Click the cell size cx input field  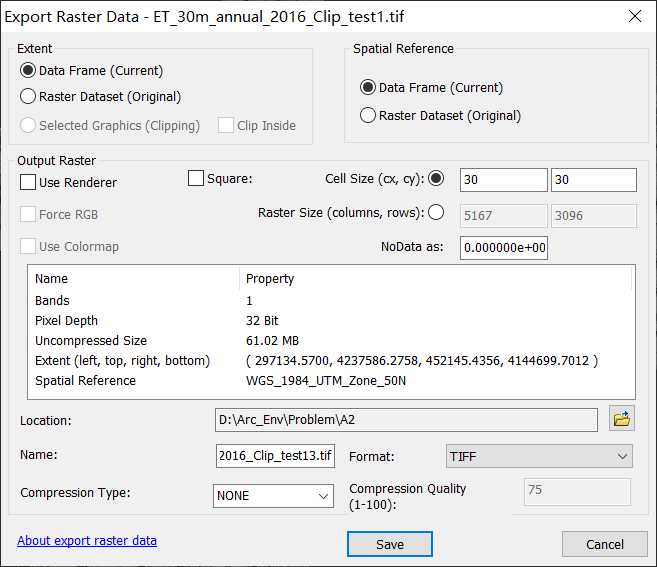[504, 180]
